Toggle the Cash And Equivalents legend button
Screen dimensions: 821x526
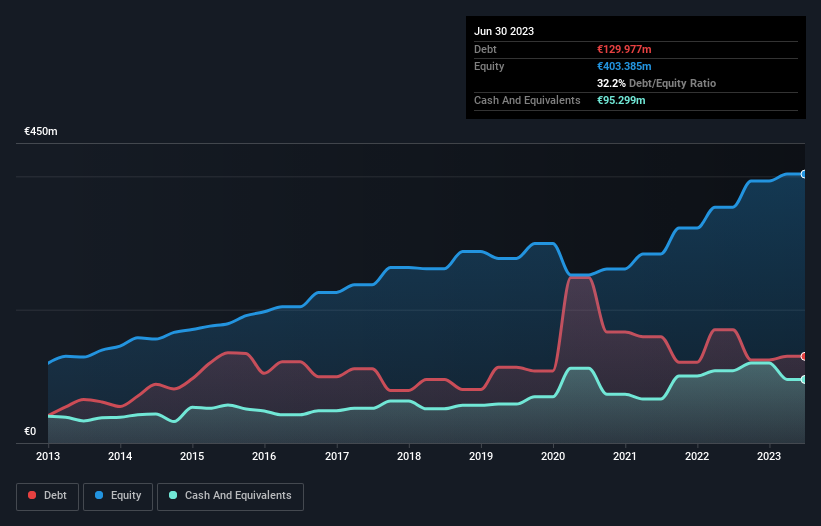click(x=230, y=496)
